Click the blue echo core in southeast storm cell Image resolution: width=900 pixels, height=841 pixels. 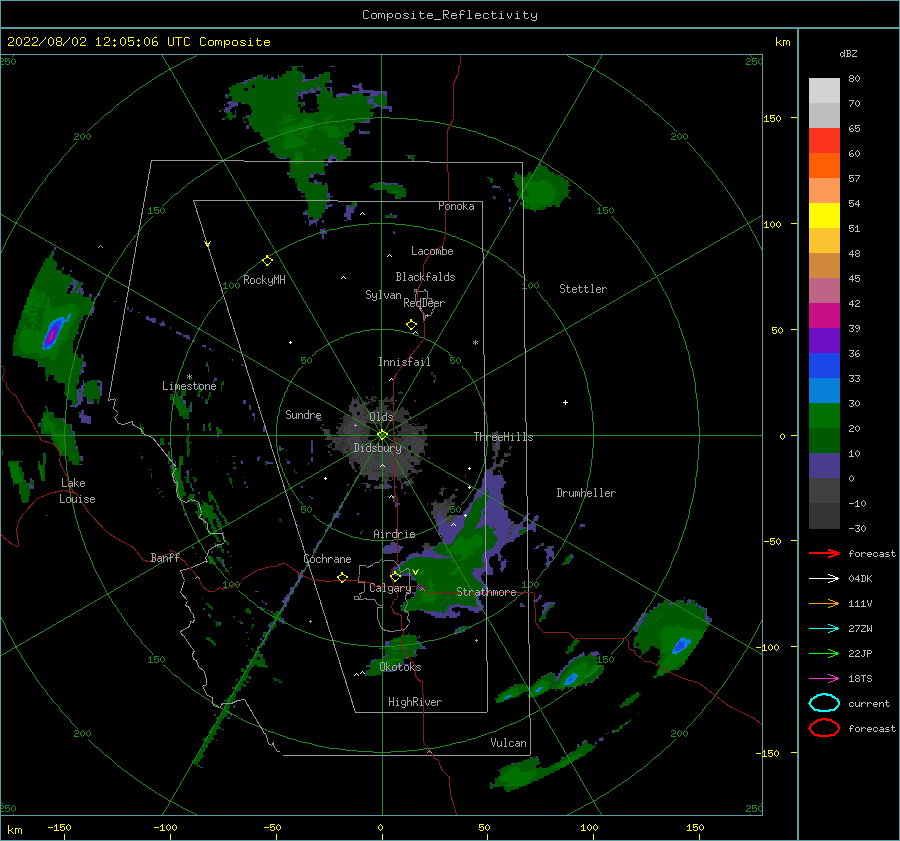pyautogui.click(x=680, y=646)
